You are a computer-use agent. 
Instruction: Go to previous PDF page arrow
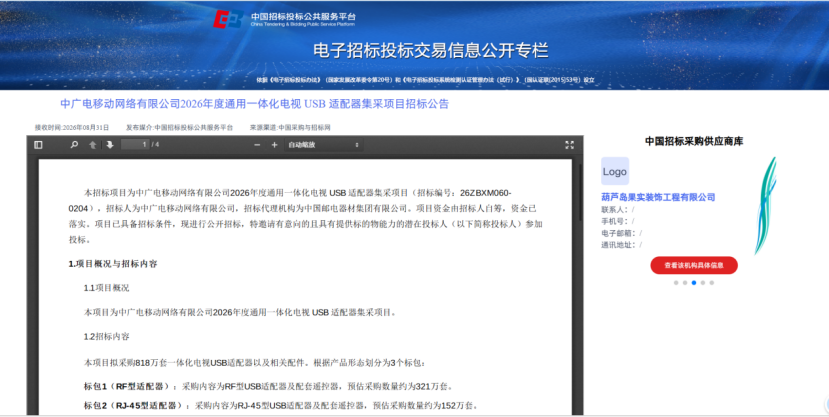point(93,145)
